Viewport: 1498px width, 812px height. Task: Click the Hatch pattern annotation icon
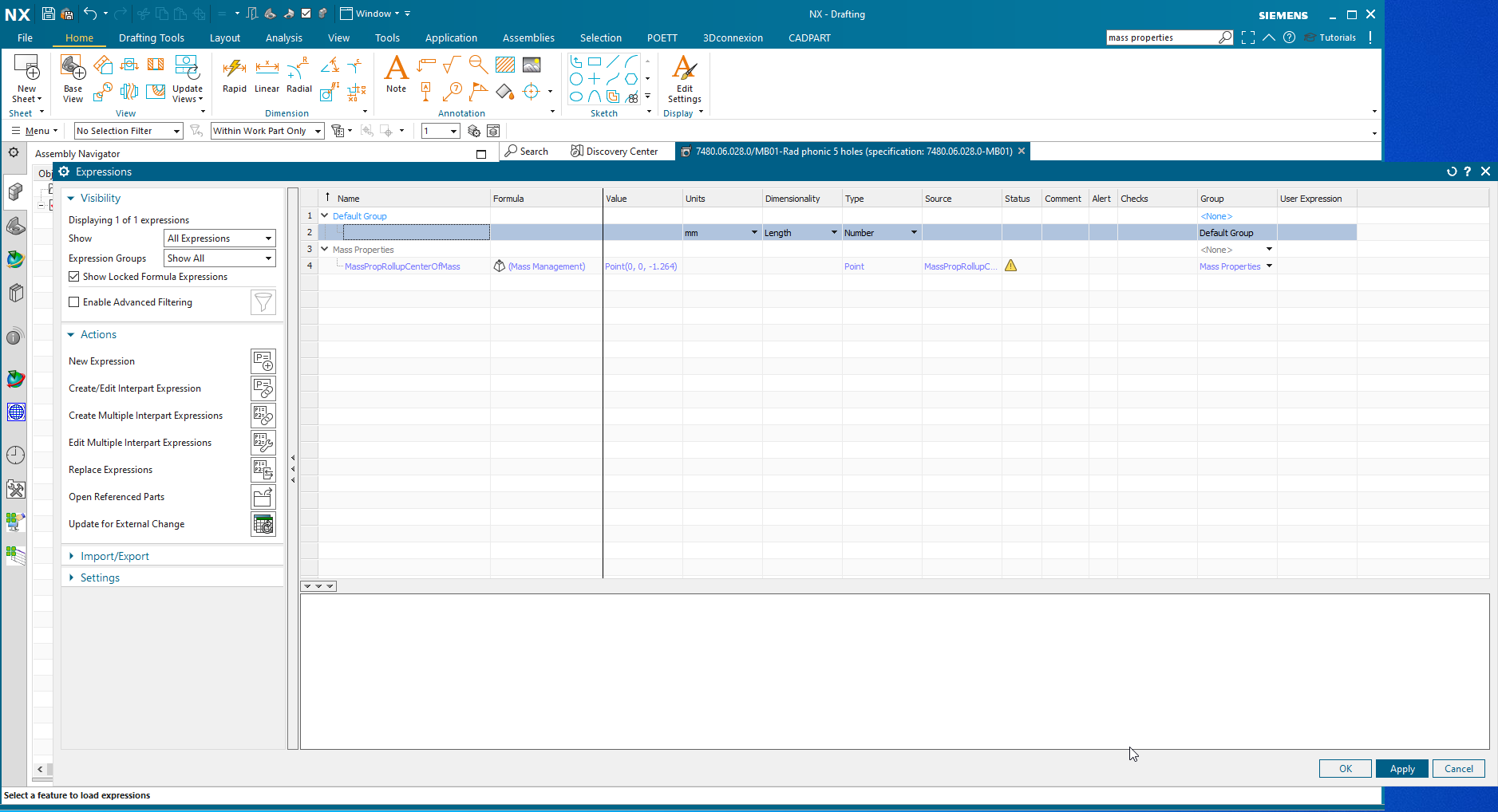[x=504, y=65]
